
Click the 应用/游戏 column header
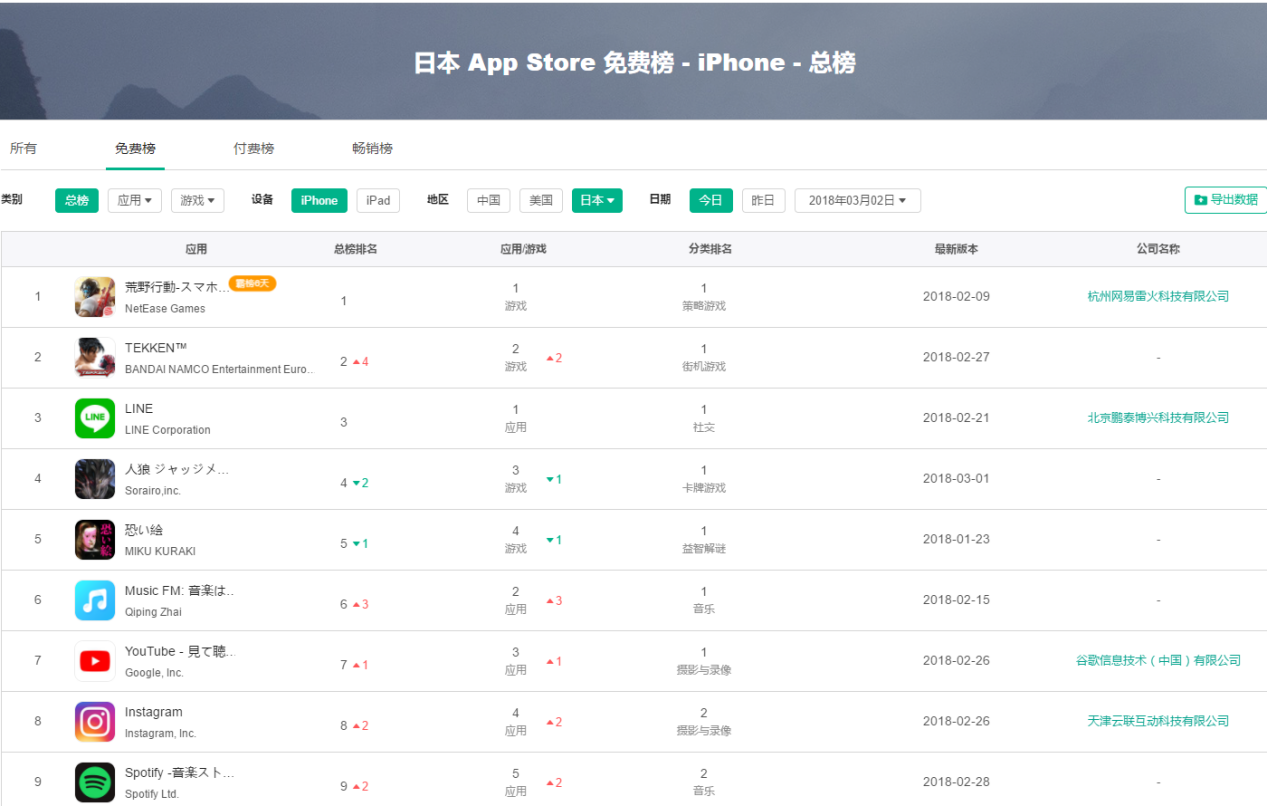tap(523, 249)
